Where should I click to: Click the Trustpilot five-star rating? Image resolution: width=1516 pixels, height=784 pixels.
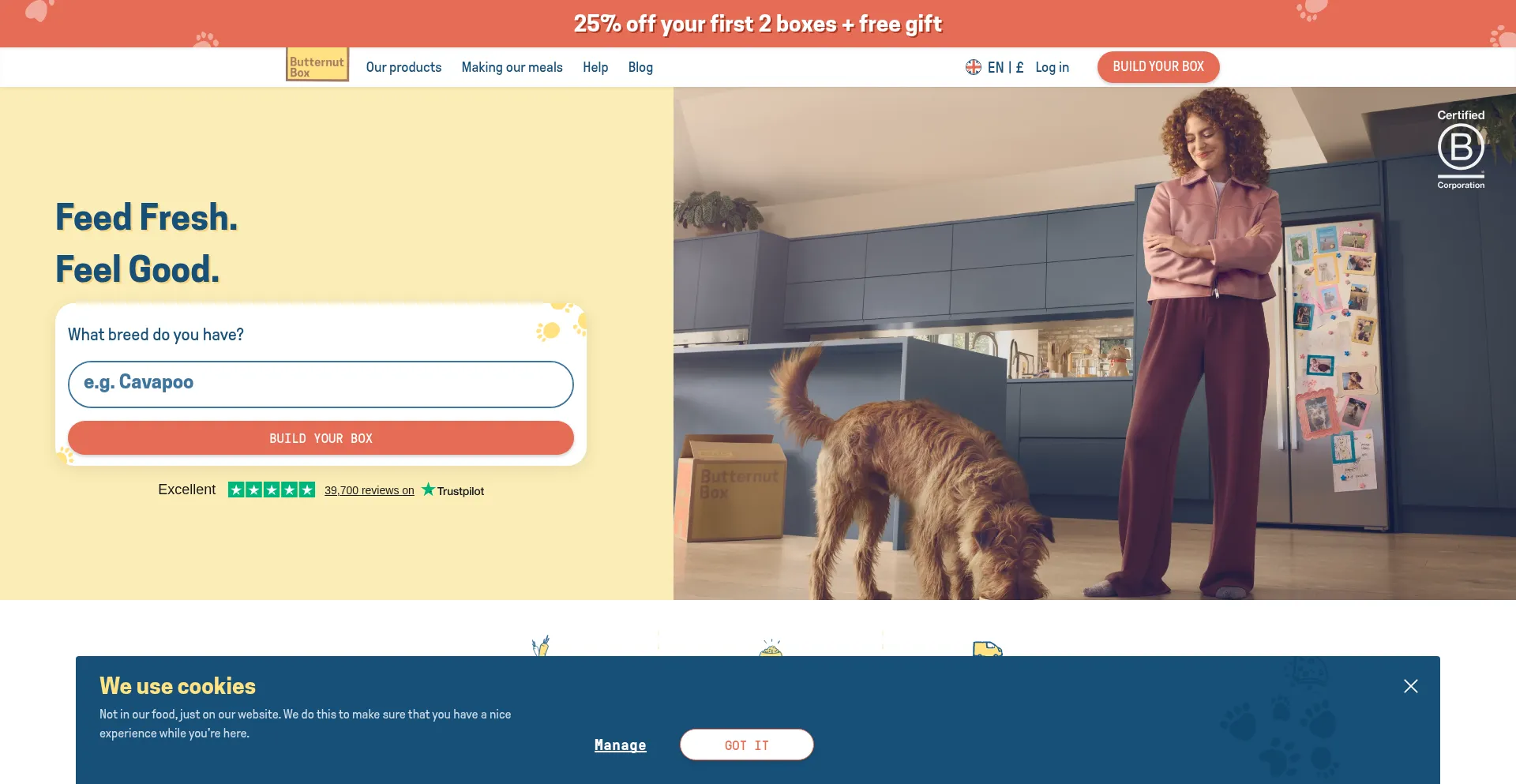click(x=272, y=490)
